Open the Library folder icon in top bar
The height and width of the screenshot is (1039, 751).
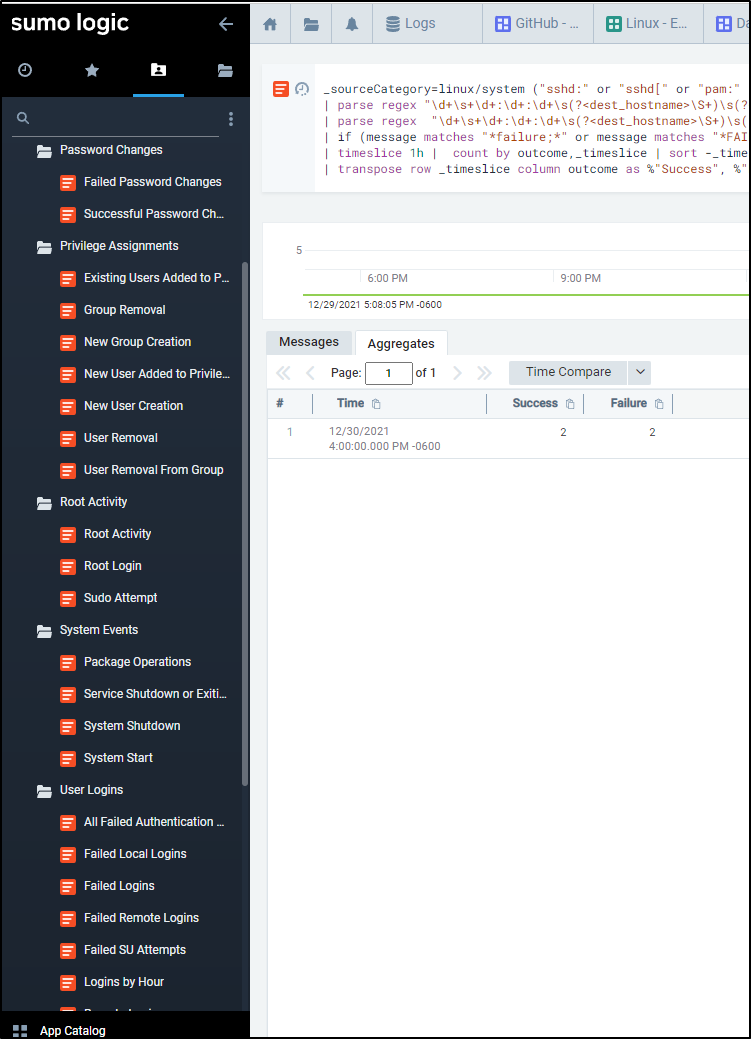point(311,25)
